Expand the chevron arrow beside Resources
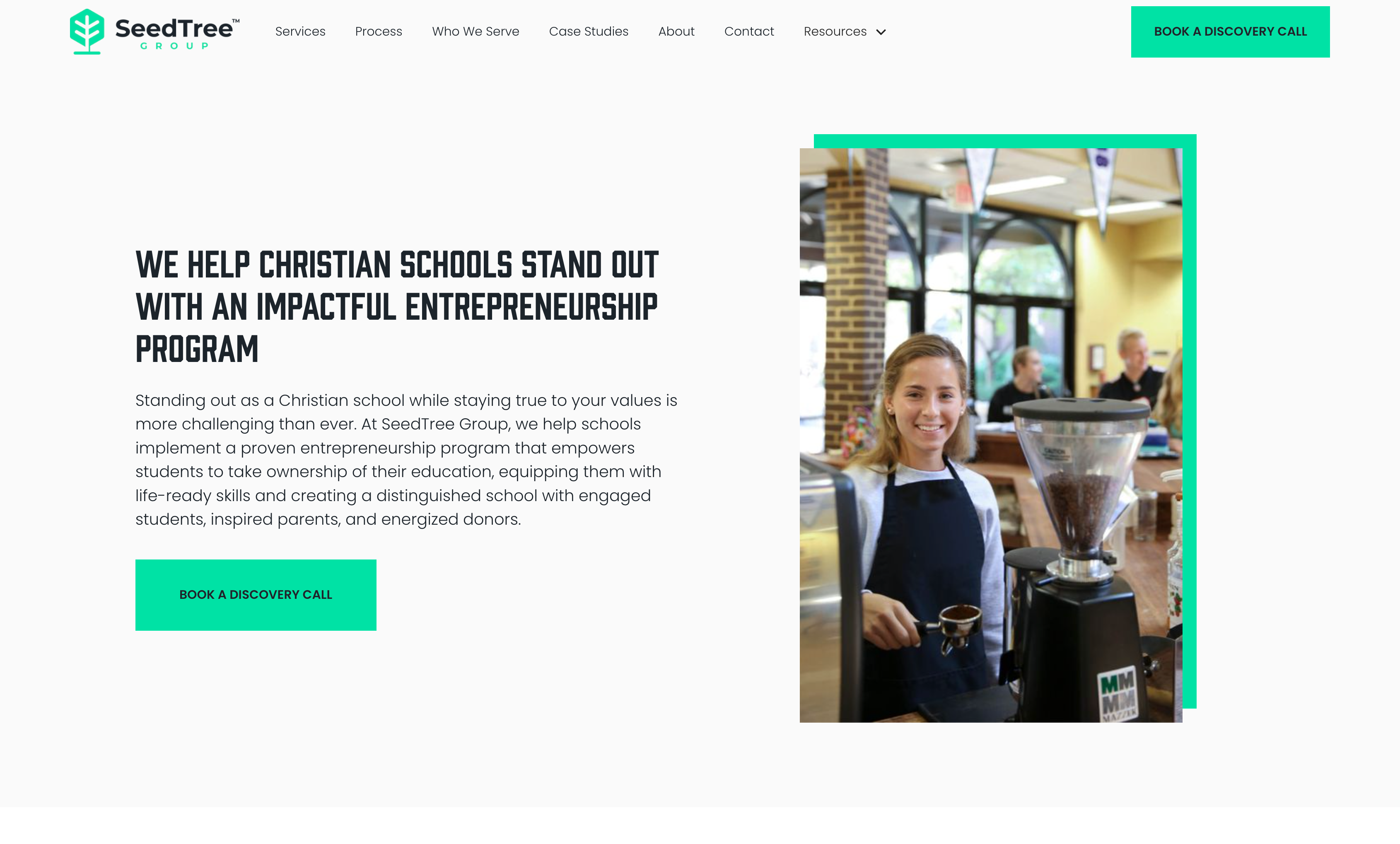This screenshot has width=1400, height=844. 881,32
